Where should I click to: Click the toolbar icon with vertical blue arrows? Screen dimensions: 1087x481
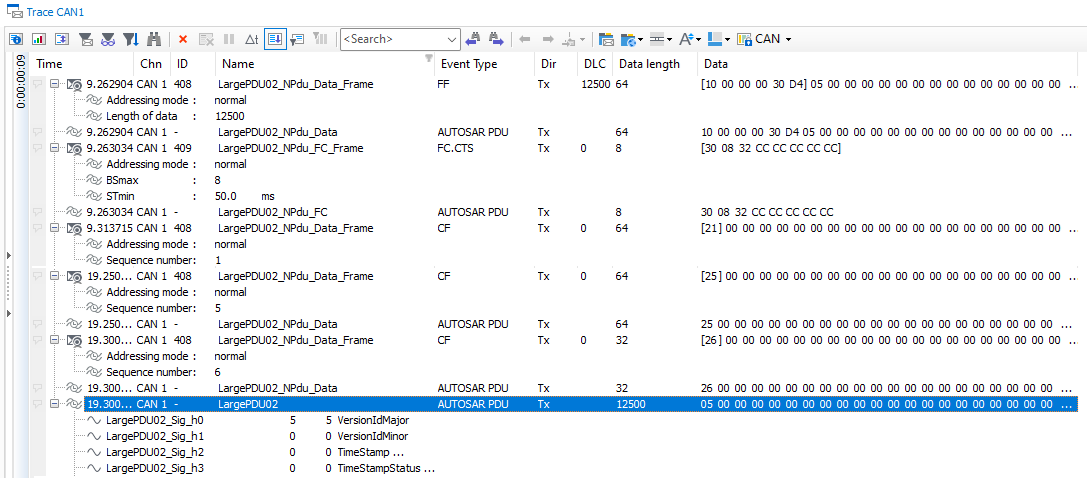(62, 40)
